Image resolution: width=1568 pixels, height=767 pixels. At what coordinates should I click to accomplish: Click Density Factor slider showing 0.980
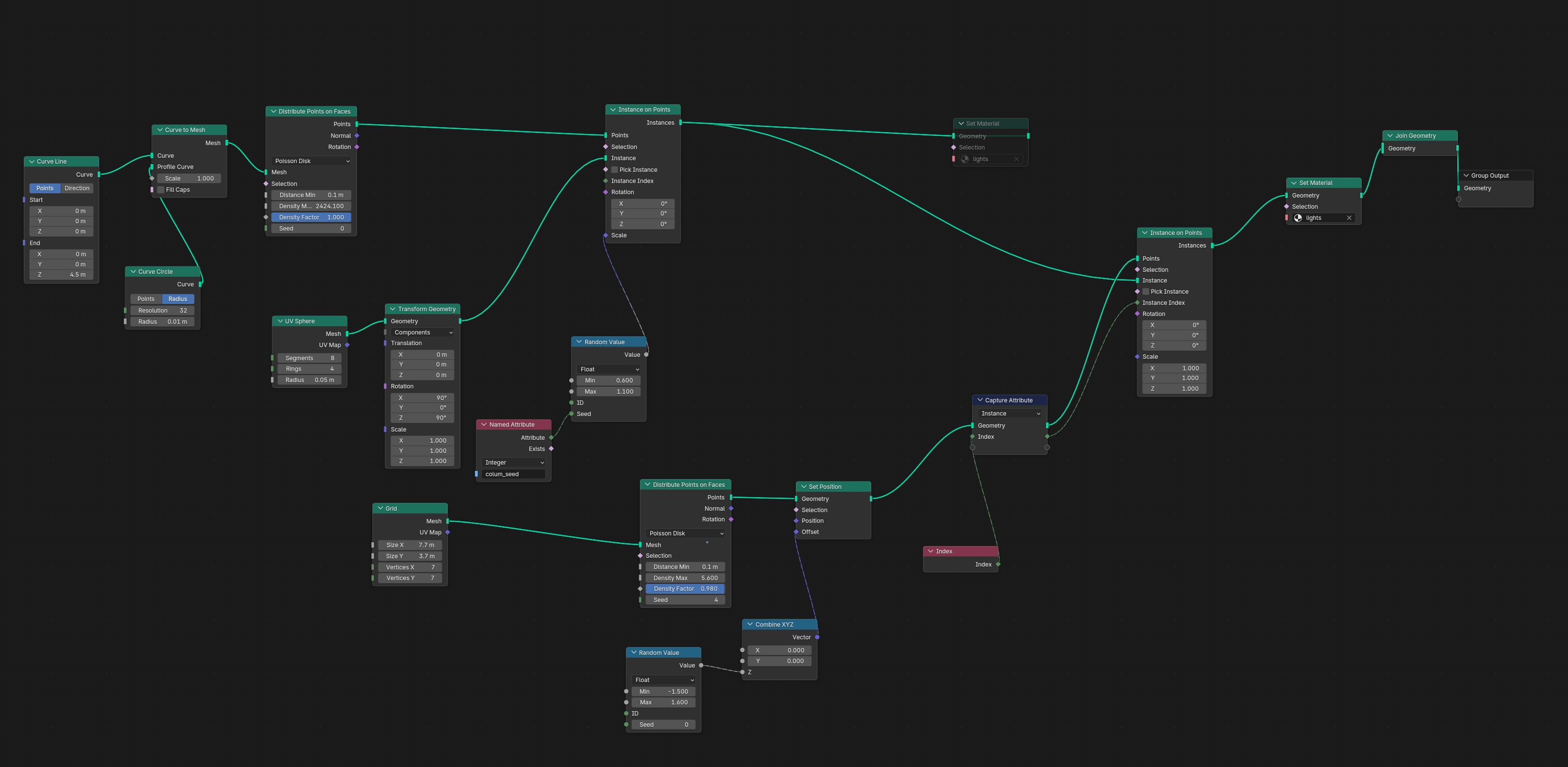point(685,589)
